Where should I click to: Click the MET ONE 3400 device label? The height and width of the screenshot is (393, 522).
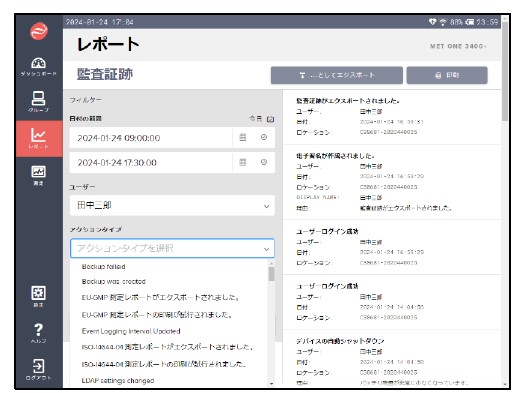click(458, 46)
